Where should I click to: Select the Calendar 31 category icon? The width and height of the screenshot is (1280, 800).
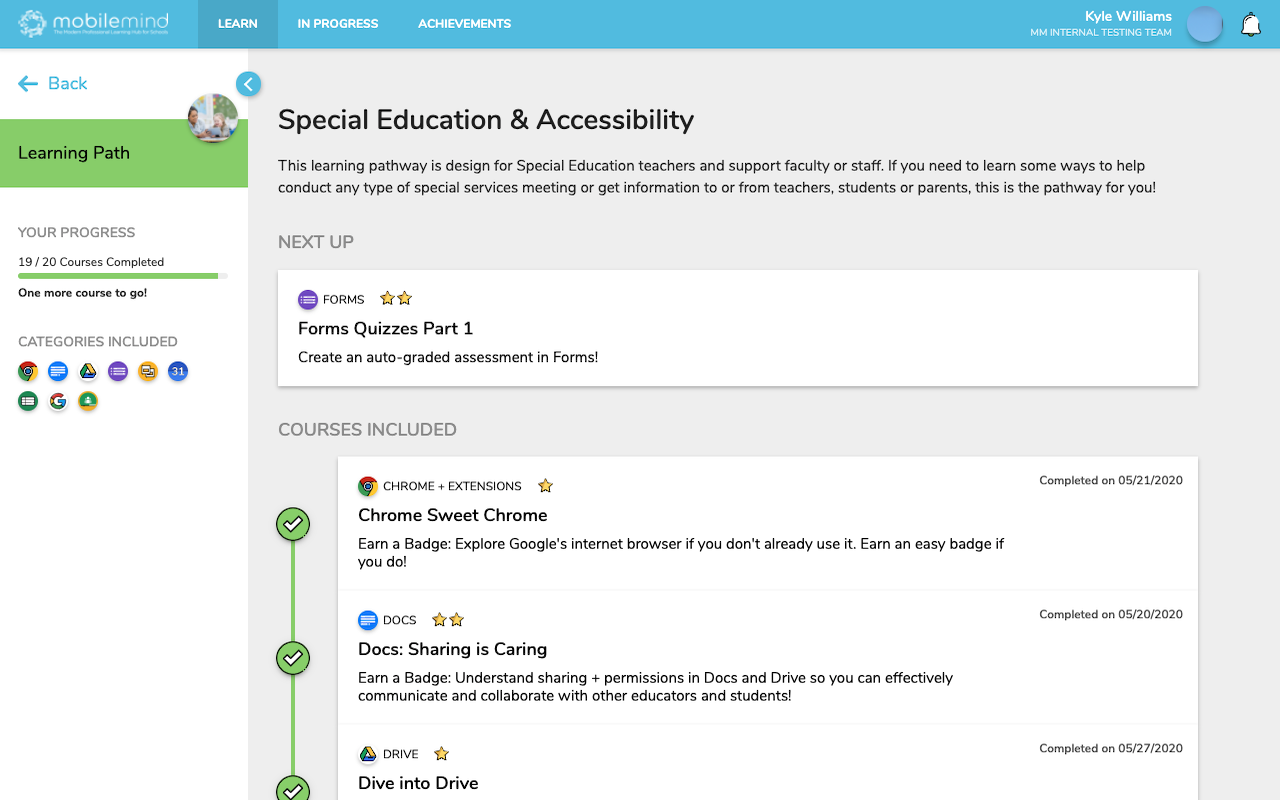point(178,372)
